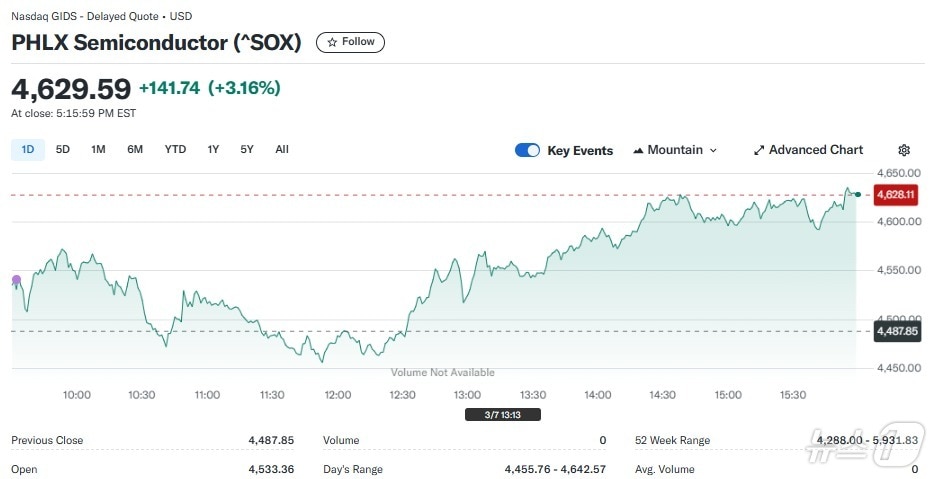Image resolution: width=935 pixels, height=479 pixels.
Task: Switch to YTD chart range
Action: coord(175,149)
